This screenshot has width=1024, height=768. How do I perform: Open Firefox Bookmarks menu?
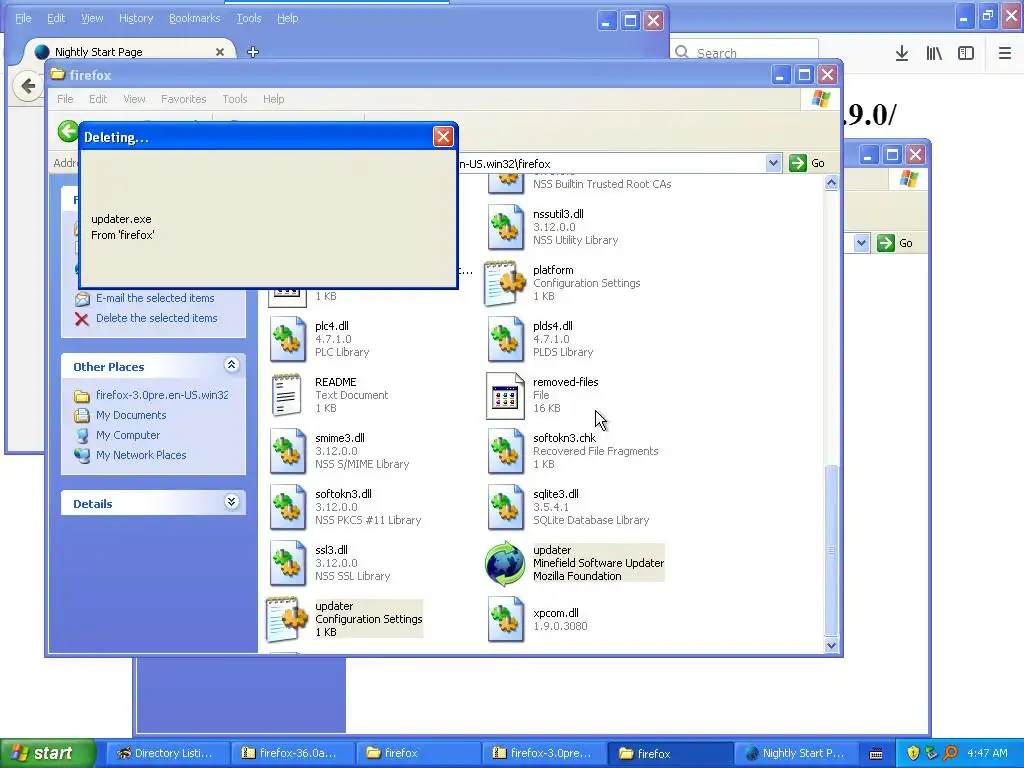[x=194, y=18]
